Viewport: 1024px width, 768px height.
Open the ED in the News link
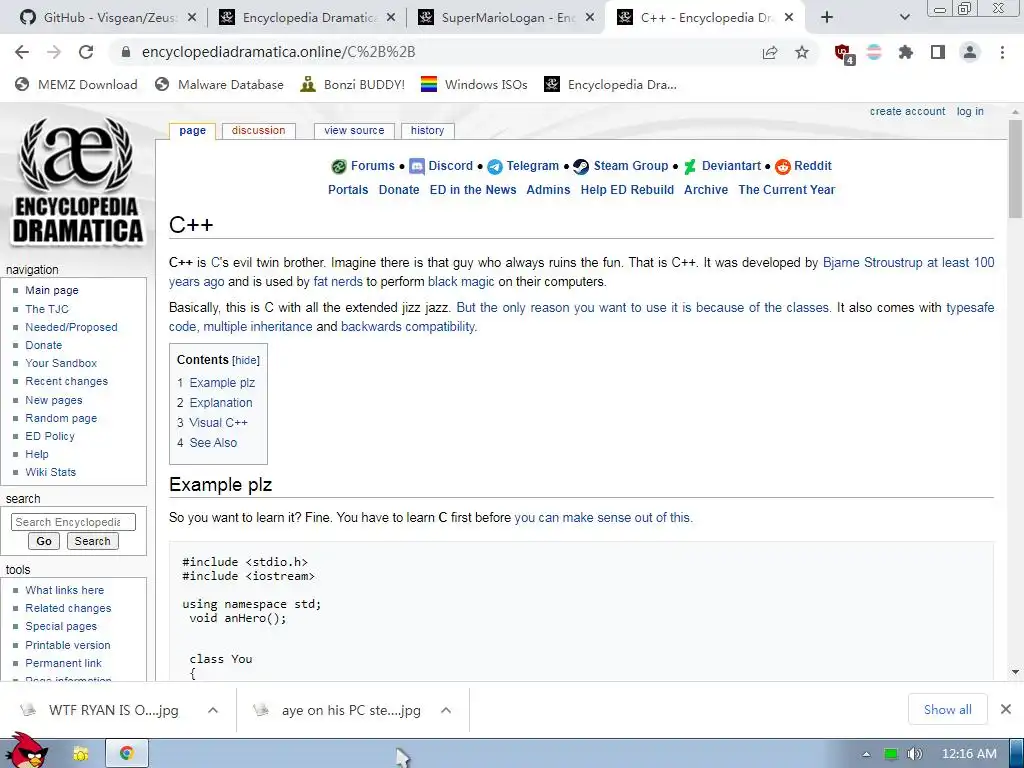point(473,190)
